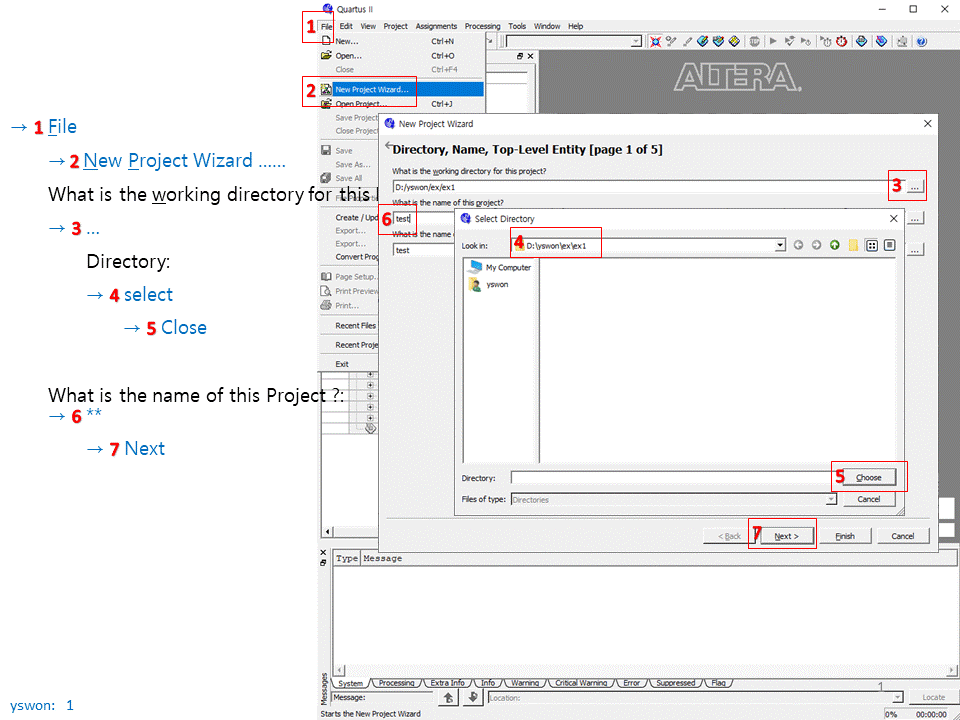Open the Files of type dropdown
The width and height of the screenshot is (960, 720).
(x=831, y=500)
